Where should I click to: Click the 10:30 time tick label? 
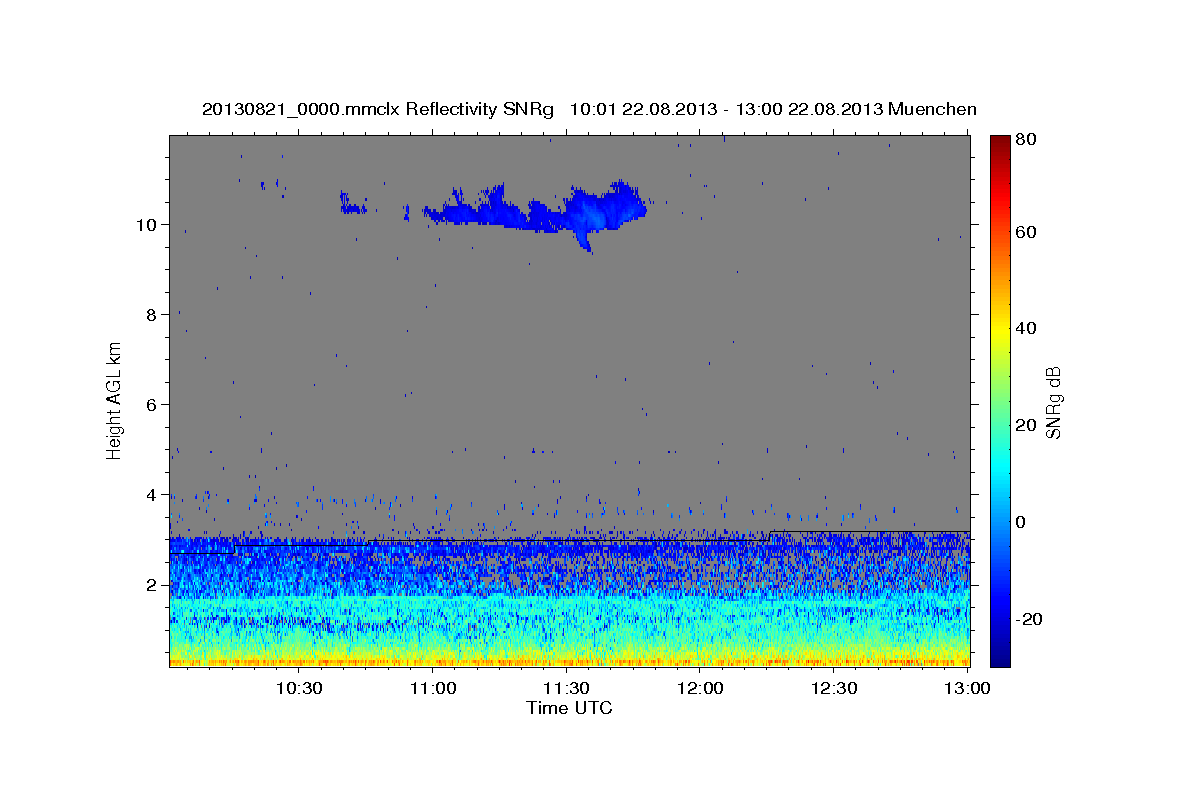299,688
